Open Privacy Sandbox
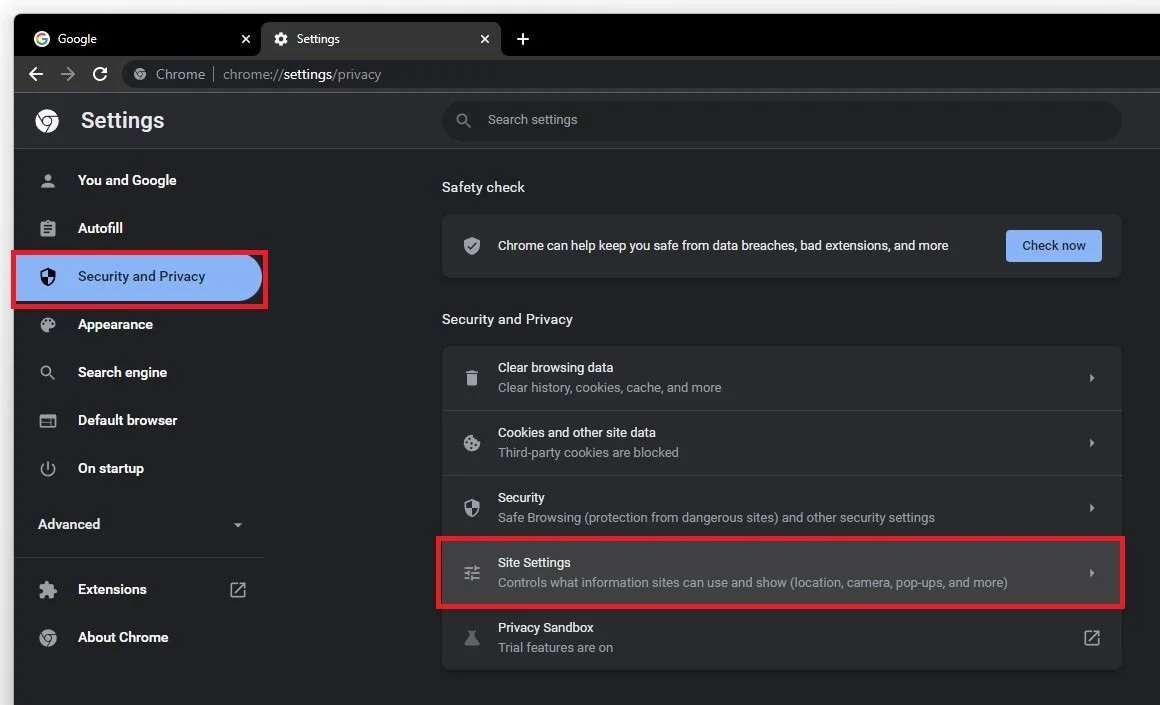 (781, 638)
